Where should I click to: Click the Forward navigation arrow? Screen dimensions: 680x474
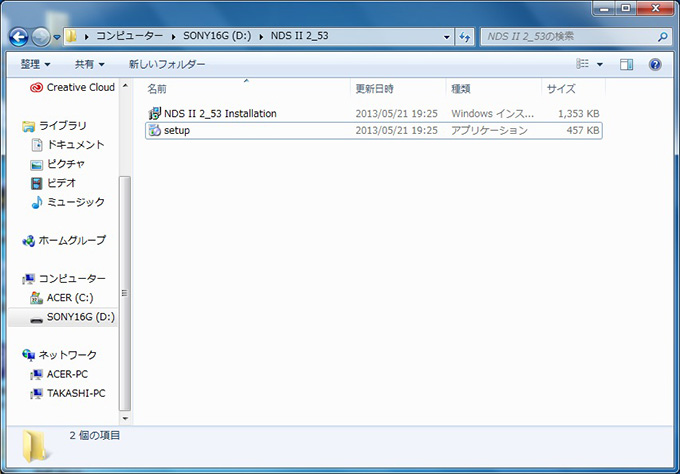(41, 37)
